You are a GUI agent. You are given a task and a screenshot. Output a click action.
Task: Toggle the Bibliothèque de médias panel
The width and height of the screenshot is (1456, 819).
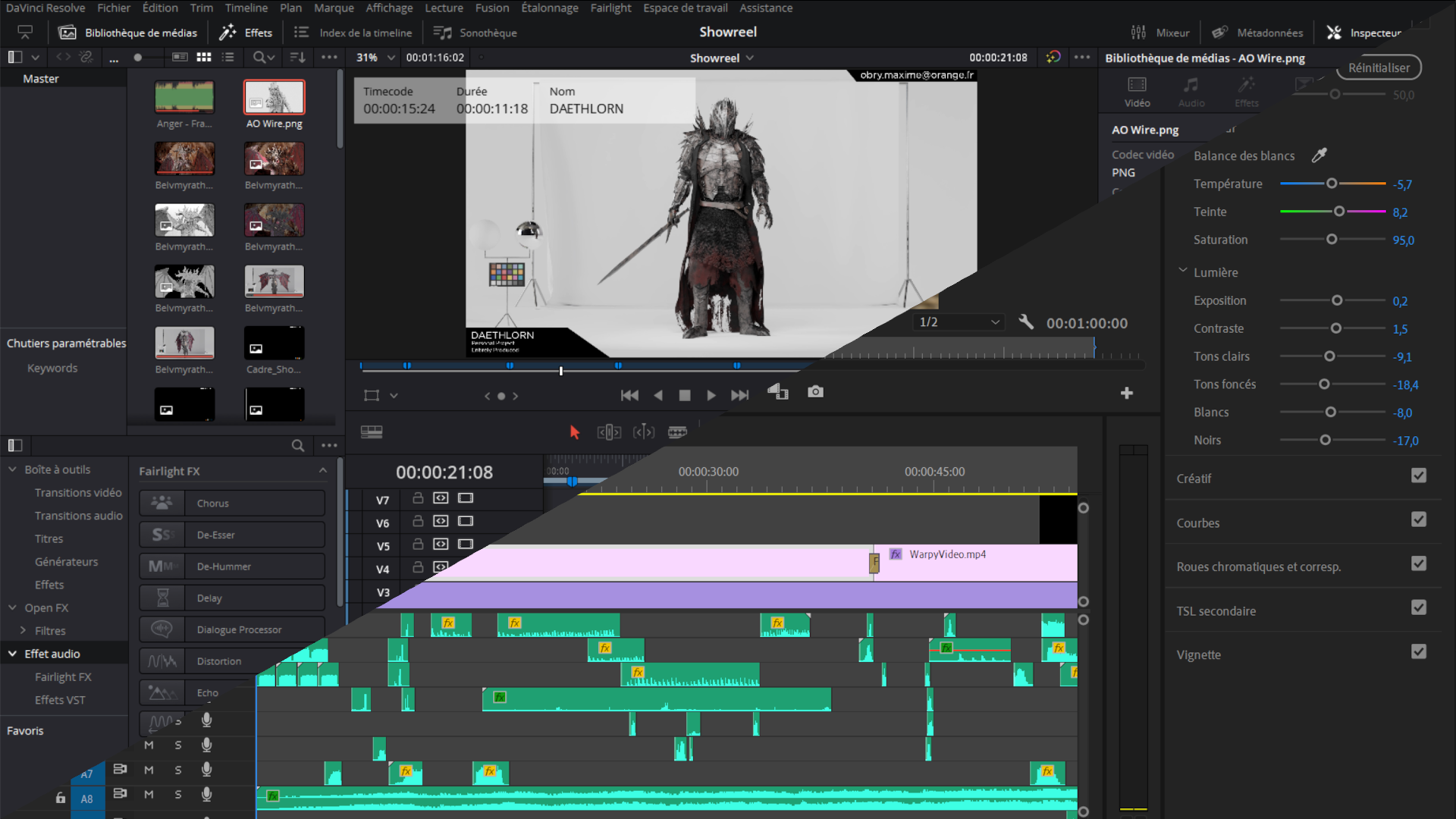pos(129,33)
